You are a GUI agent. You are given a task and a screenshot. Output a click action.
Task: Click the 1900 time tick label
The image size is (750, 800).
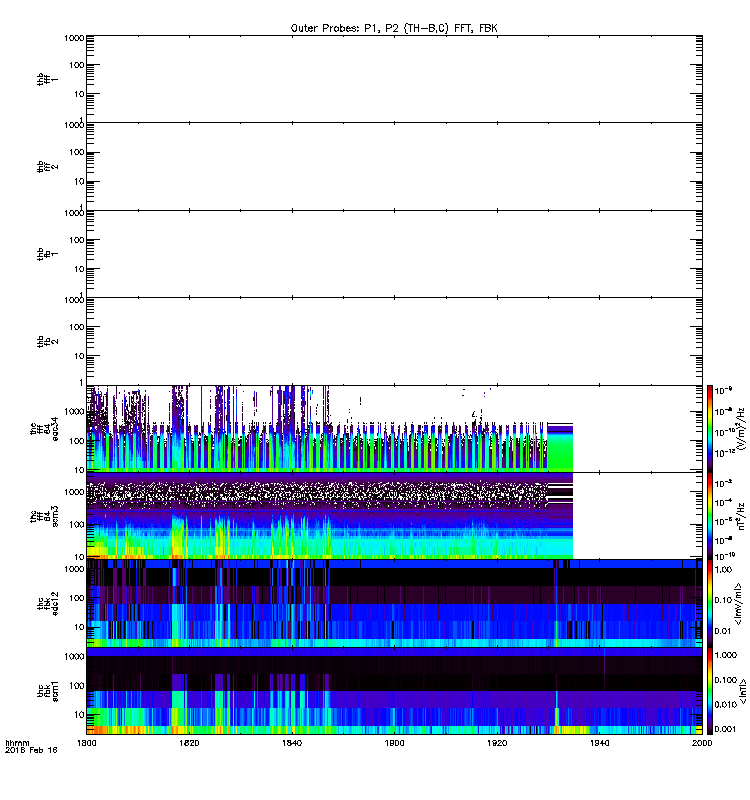pos(394,743)
